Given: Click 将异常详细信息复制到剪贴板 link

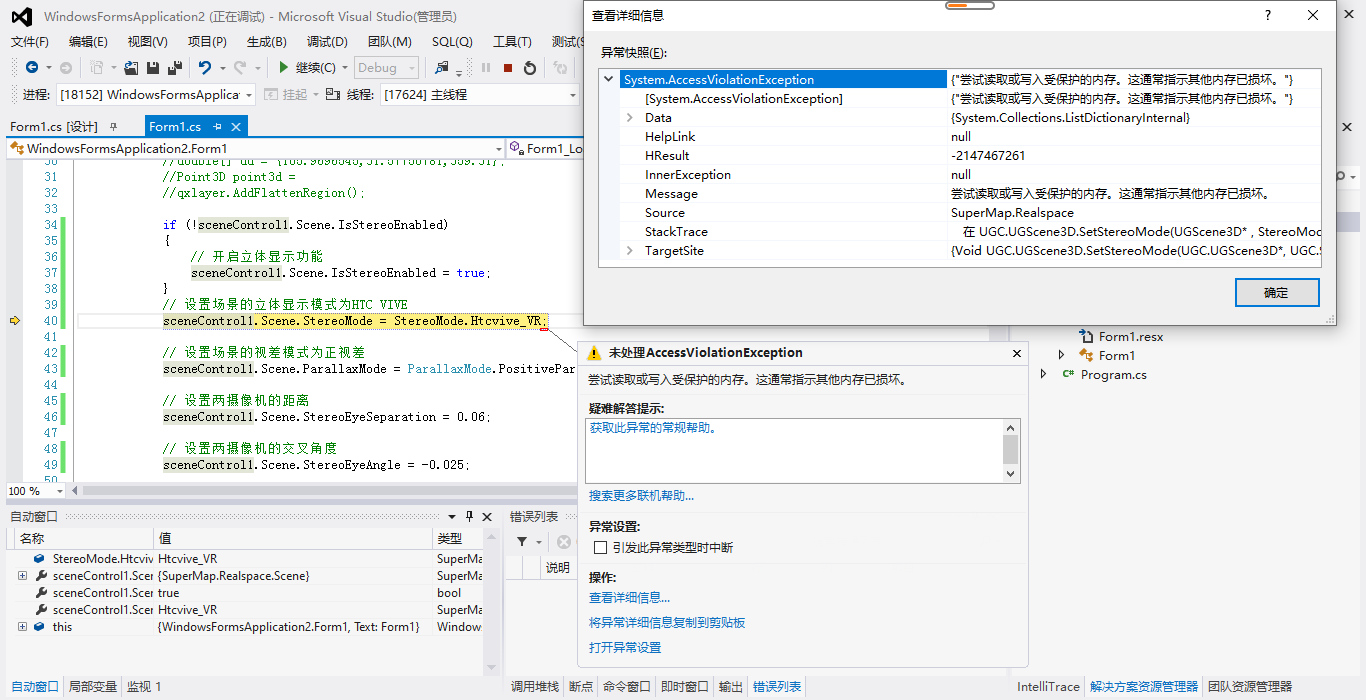Looking at the screenshot, I should click(x=667, y=623).
